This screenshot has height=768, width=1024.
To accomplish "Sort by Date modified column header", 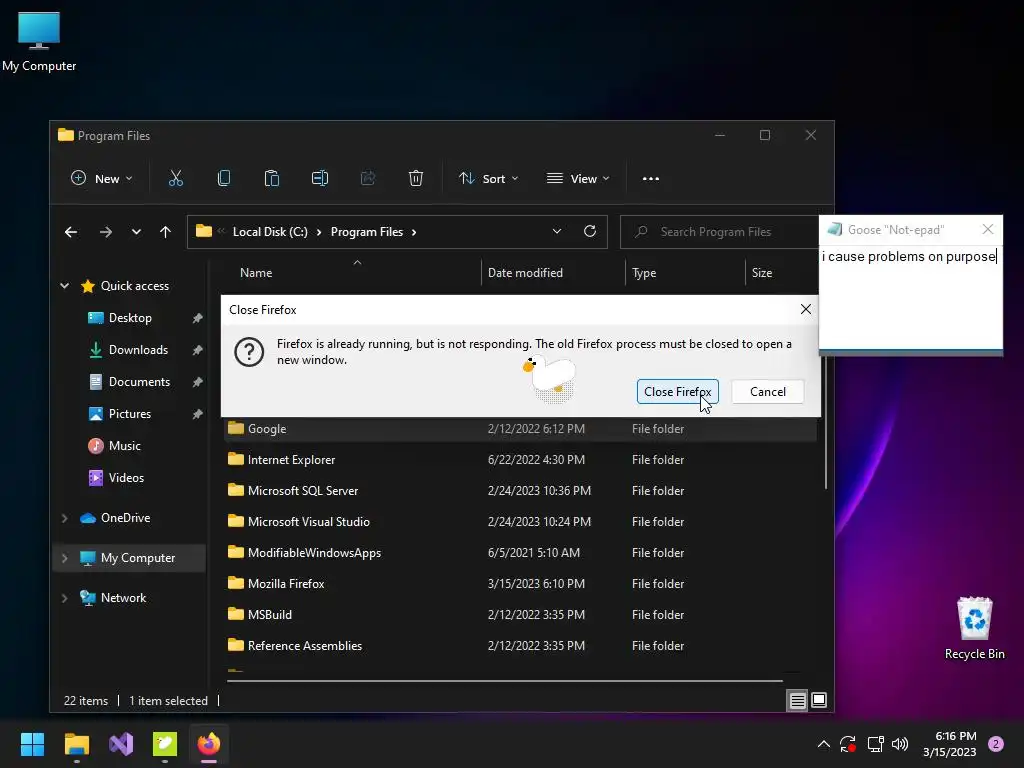I will pos(525,273).
